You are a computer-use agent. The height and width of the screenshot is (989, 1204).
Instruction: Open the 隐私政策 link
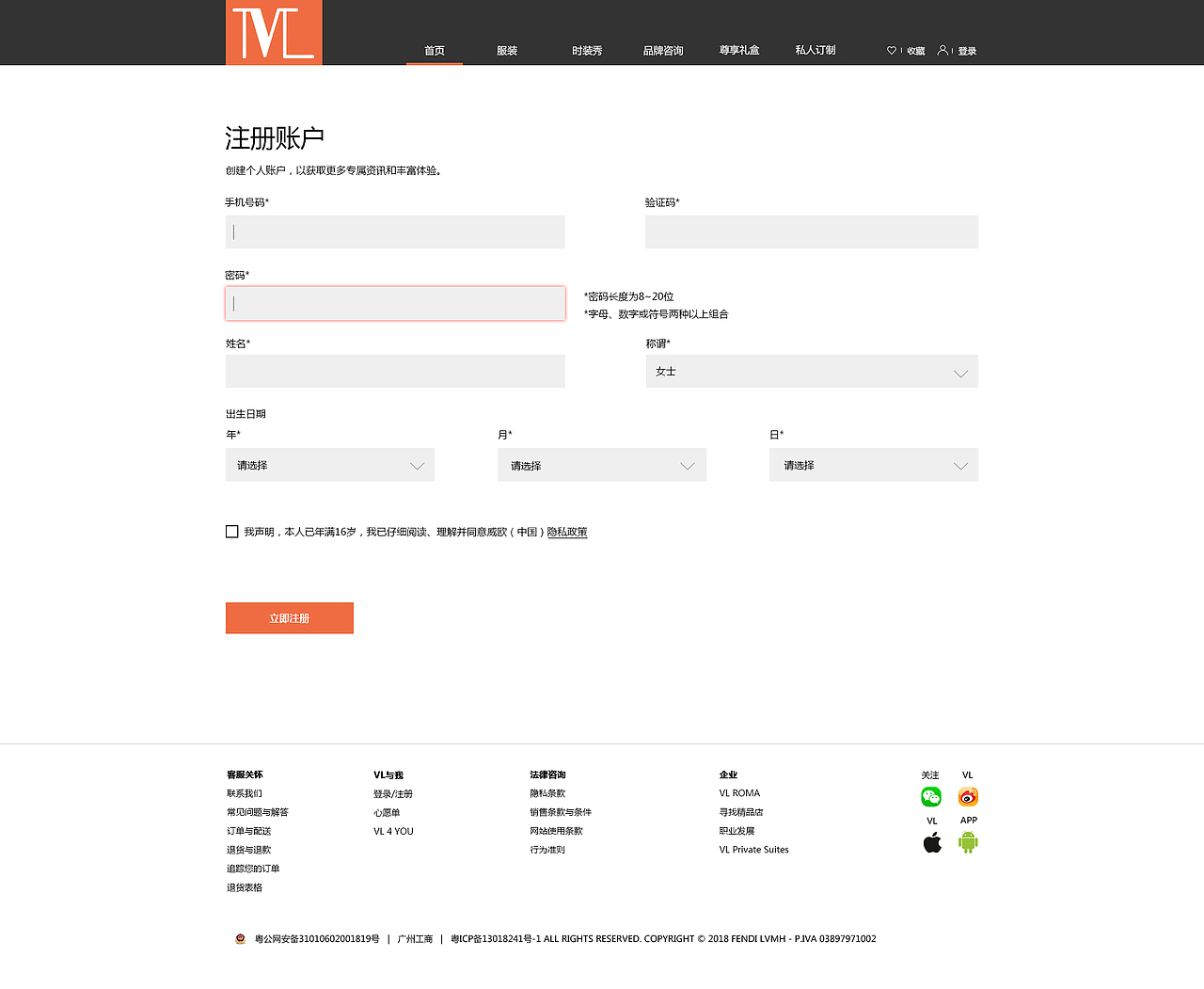click(x=567, y=532)
